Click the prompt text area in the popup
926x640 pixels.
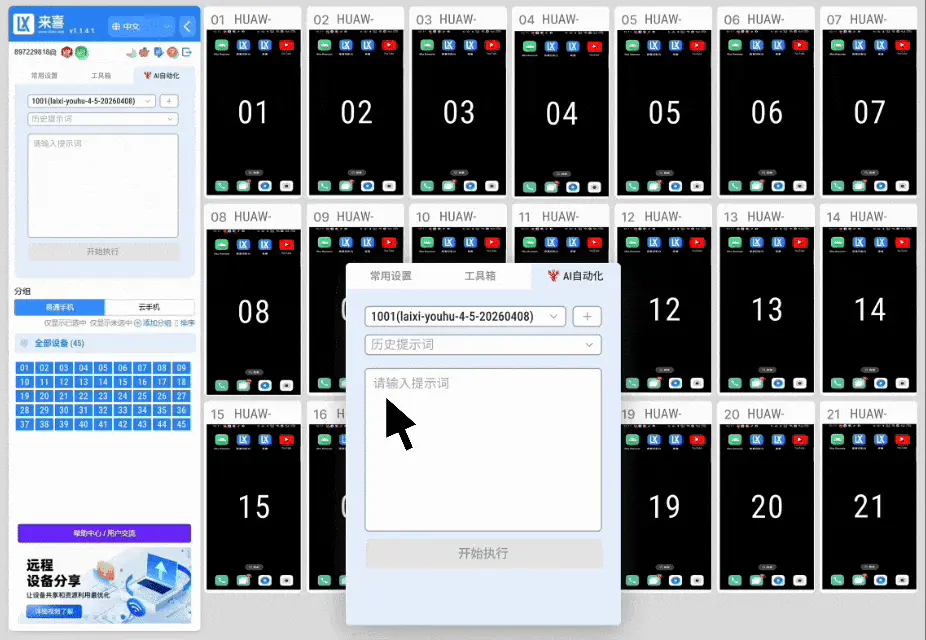click(483, 450)
